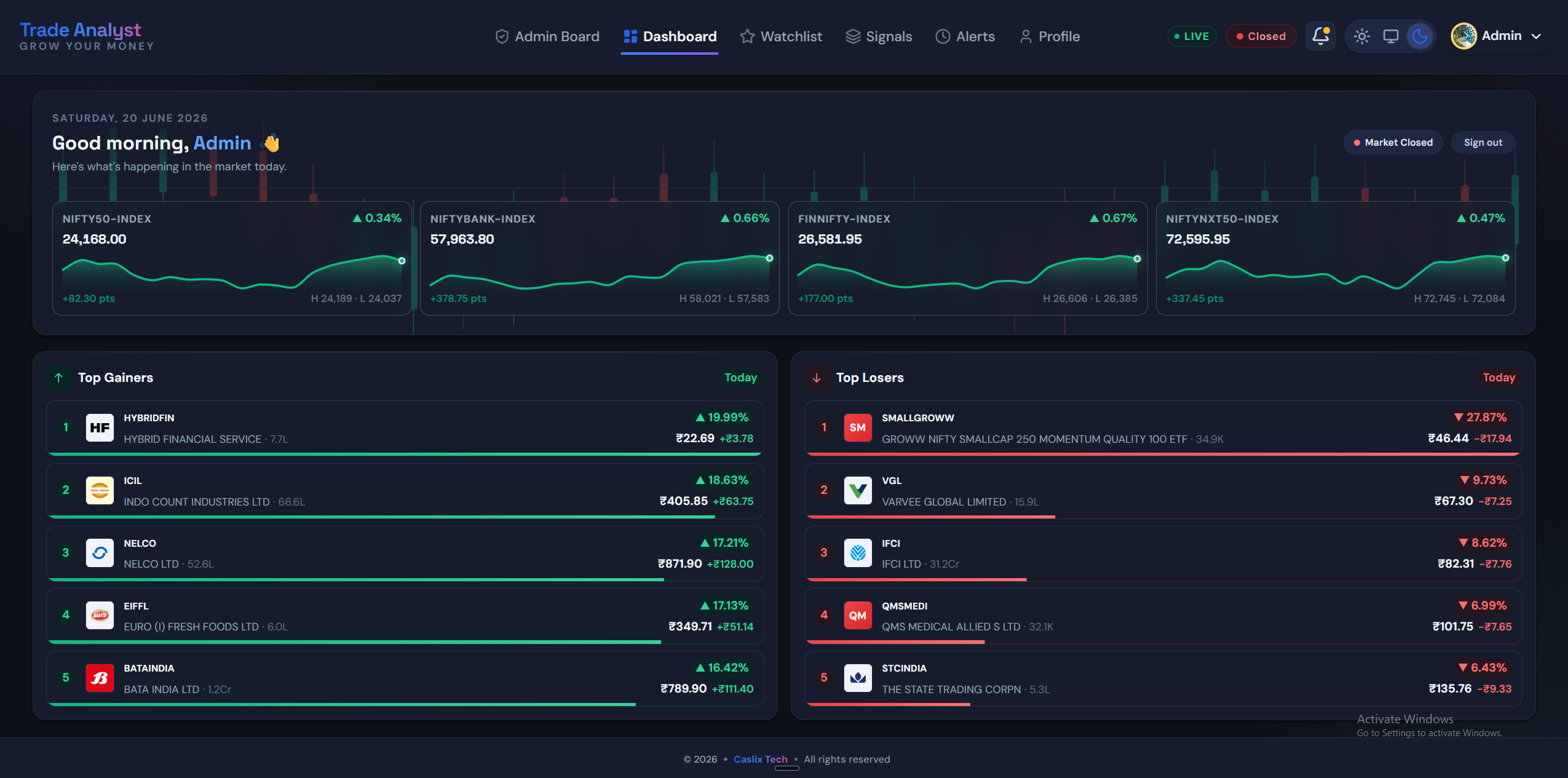Select dark theme moon icon
The height and width of the screenshot is (778, 1568).
click(x=1420, y=36)
